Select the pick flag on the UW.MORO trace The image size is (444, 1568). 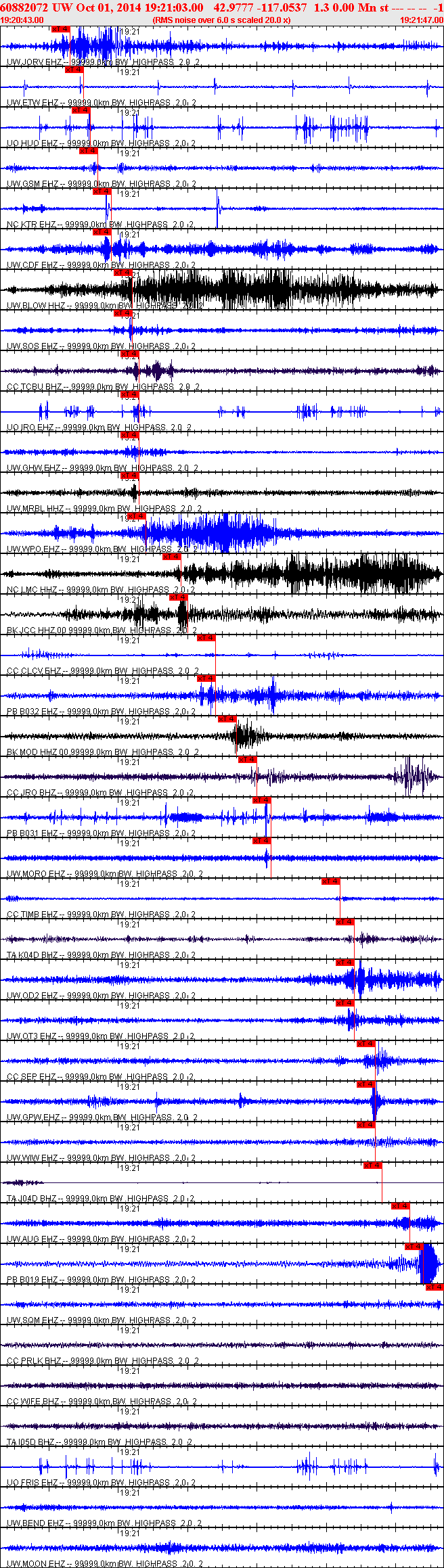pyautogui.click(x=261, y=841)
